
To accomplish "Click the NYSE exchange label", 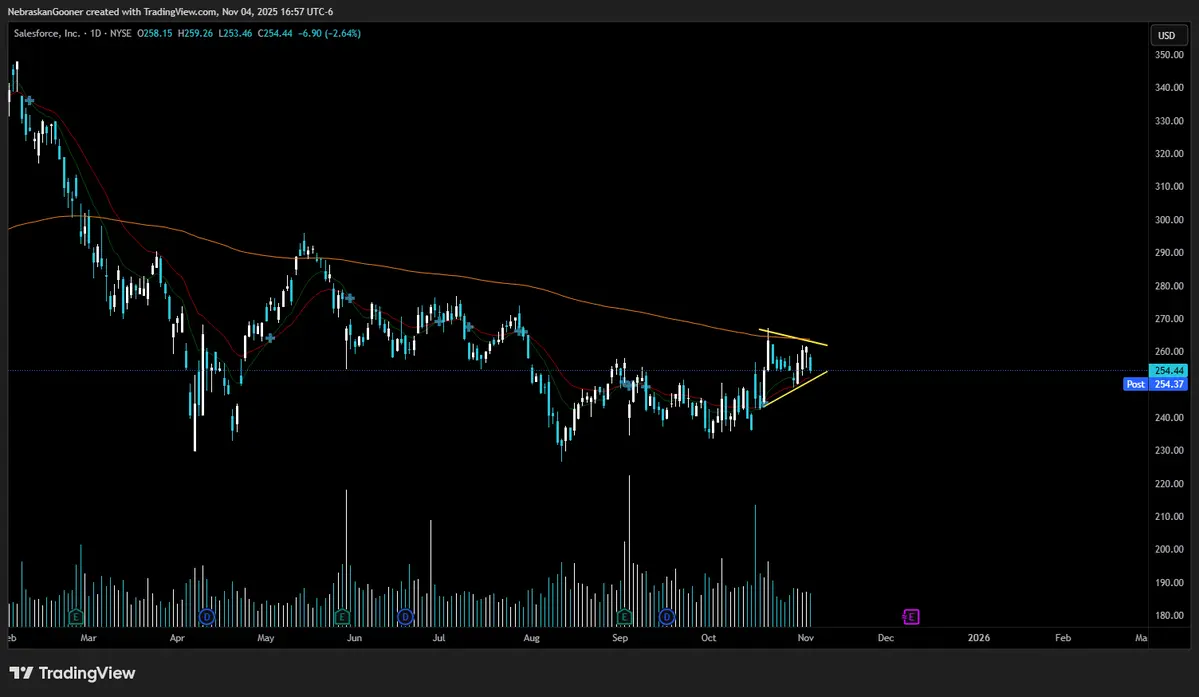I will [121, 34].
